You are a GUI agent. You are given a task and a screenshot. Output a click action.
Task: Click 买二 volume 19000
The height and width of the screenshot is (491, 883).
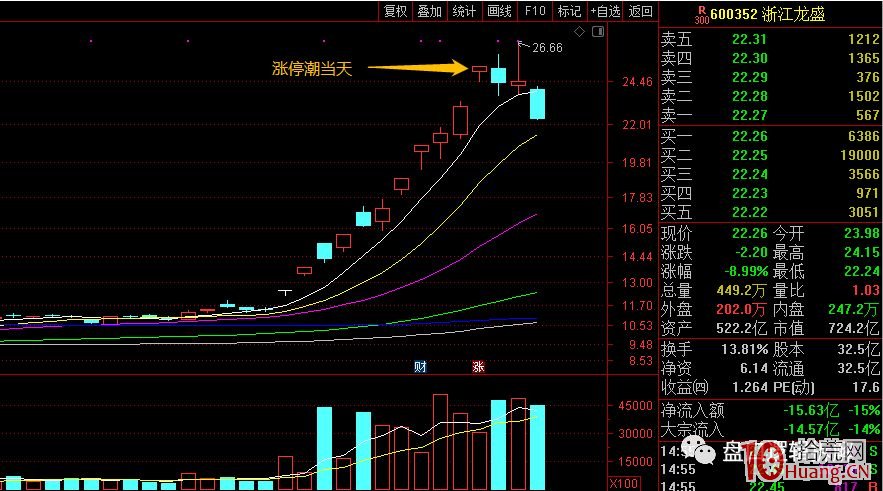tap(860, 155)
